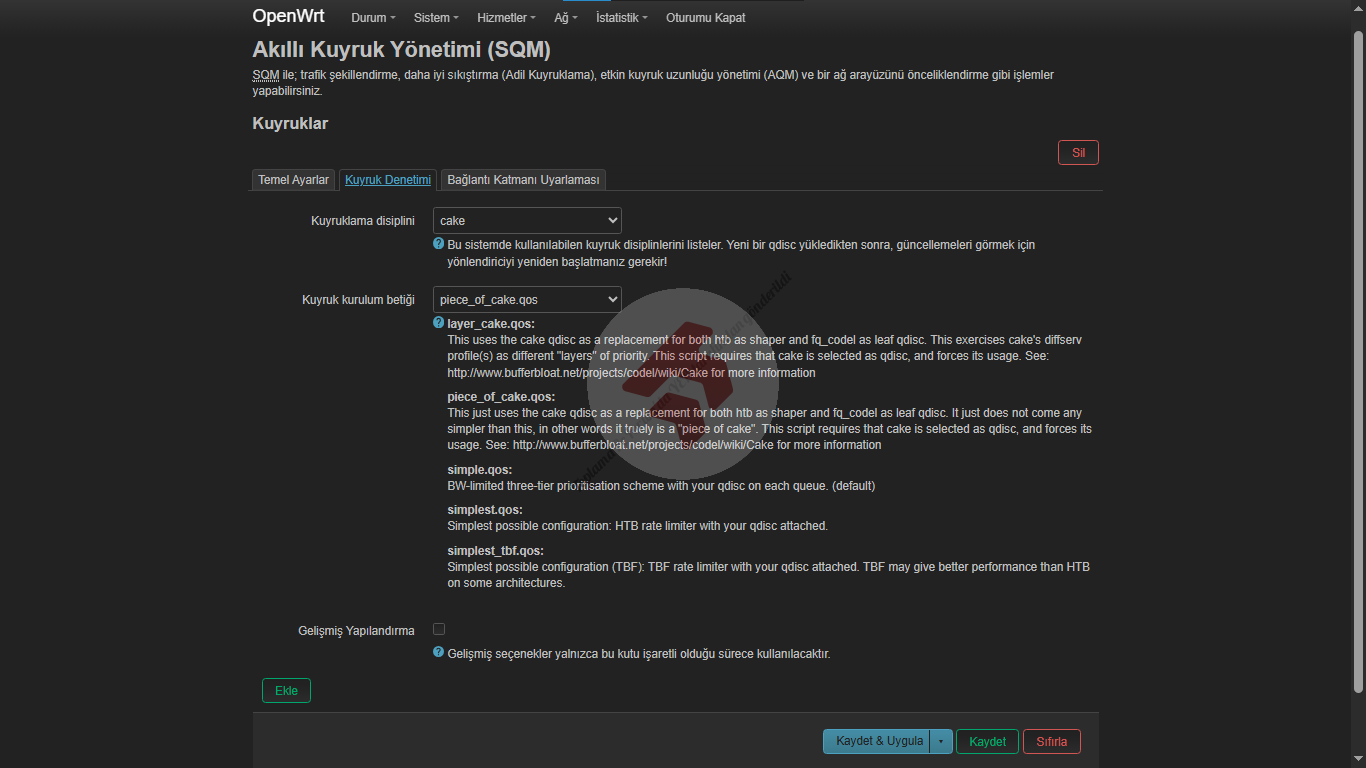Click the Kaydet & Uygula button
Viewport: 1366px width, 768px height.
pyautogui.click(x=877, y=741)
